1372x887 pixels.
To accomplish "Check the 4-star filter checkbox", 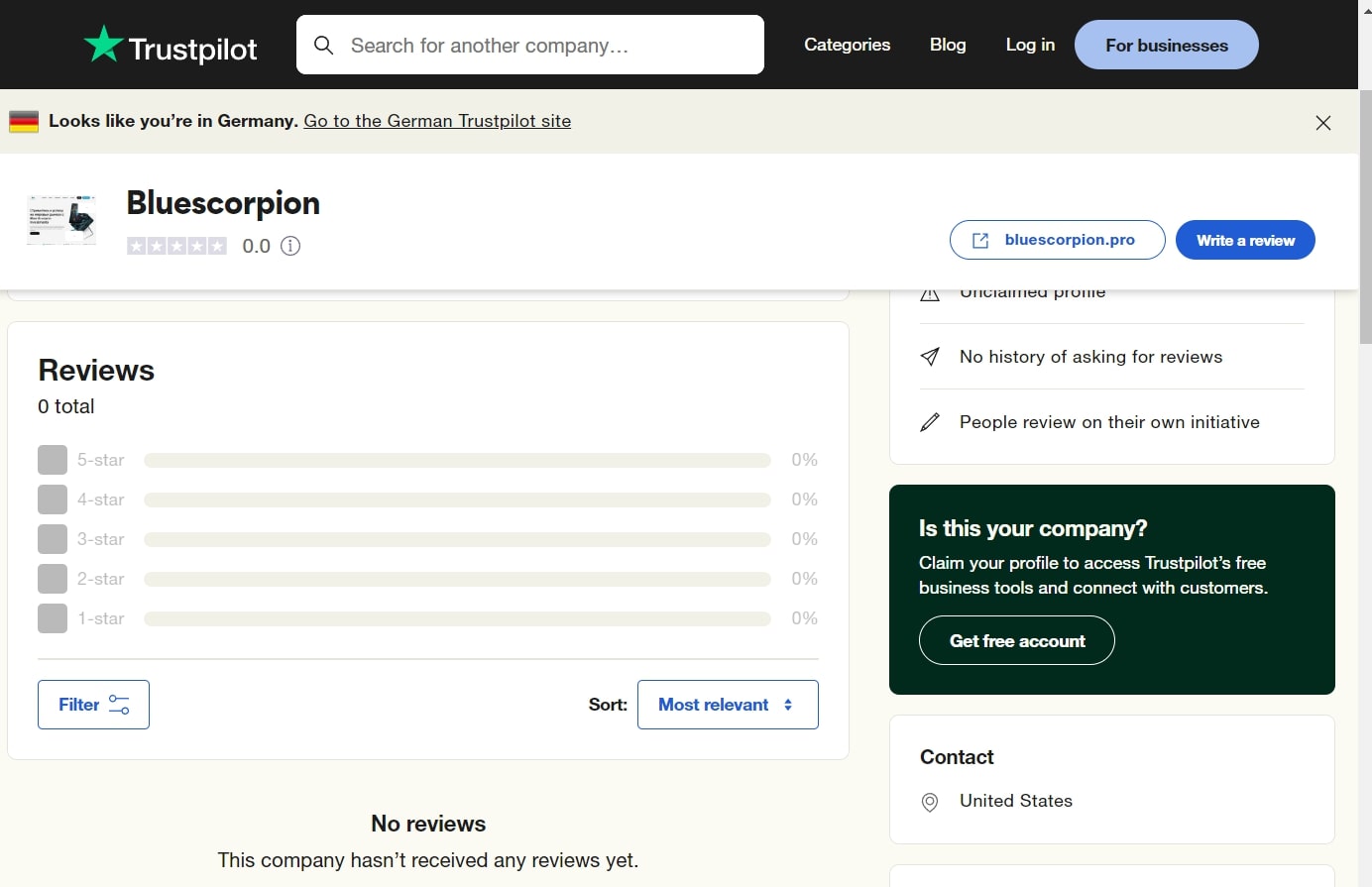I will [53, 499].
